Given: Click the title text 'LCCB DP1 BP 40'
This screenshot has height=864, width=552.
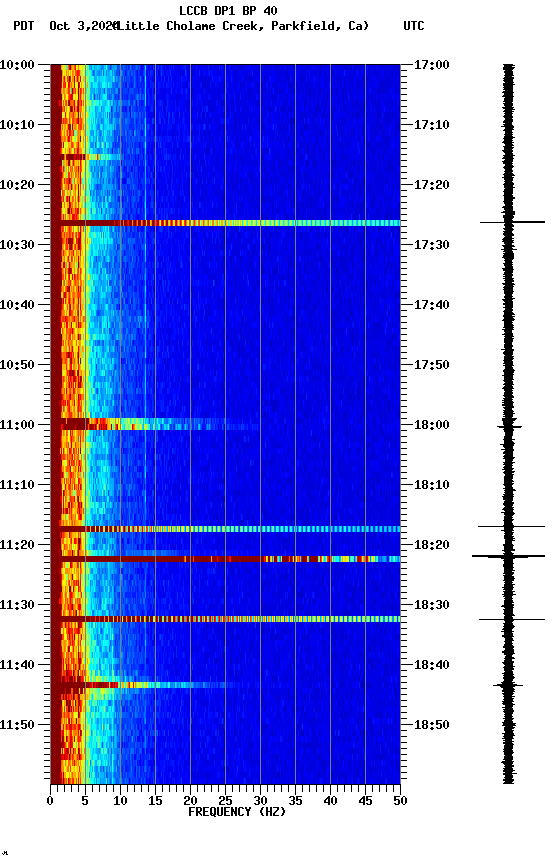Looking at the screenshot, I should tap(228, 10).
